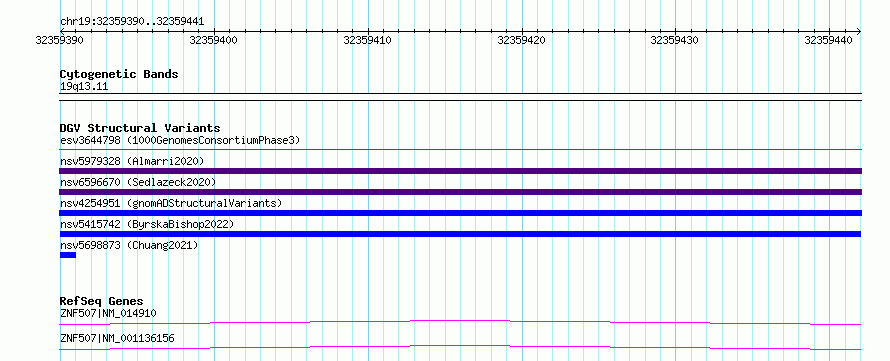Click the 19q13.11 band label
890x361 pixels.
tap(84, 87)
